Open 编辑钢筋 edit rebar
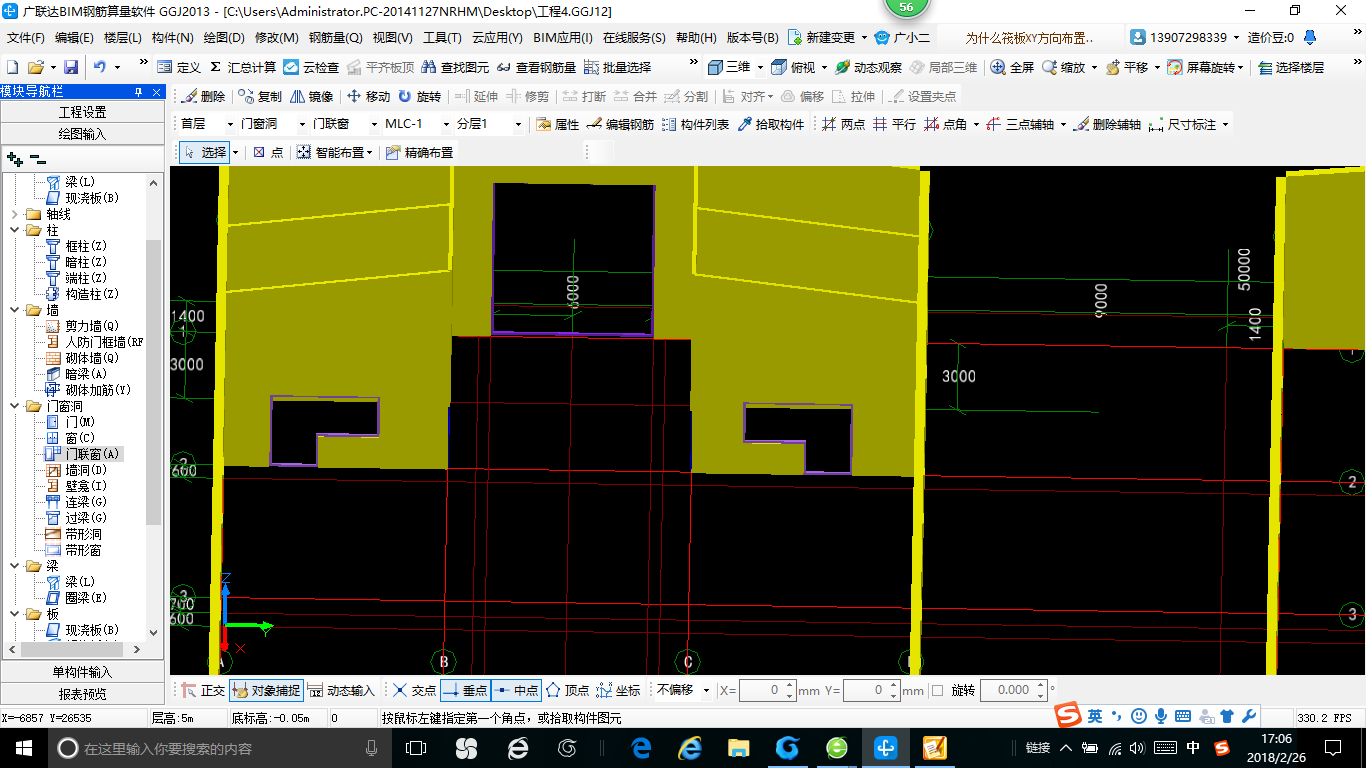 [x=620, y=124]
